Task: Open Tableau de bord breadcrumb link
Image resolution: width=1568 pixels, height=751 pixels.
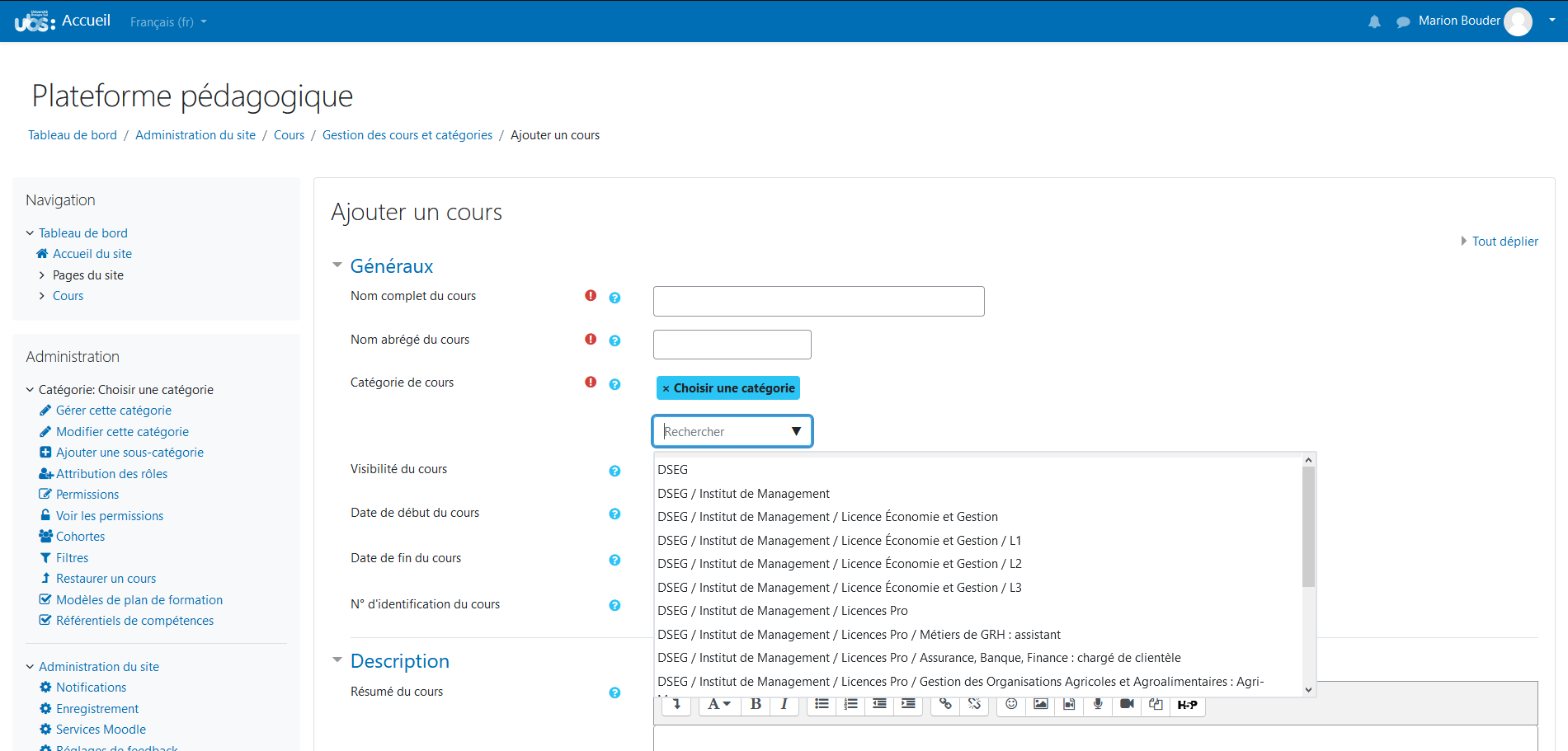Action: 73,135
